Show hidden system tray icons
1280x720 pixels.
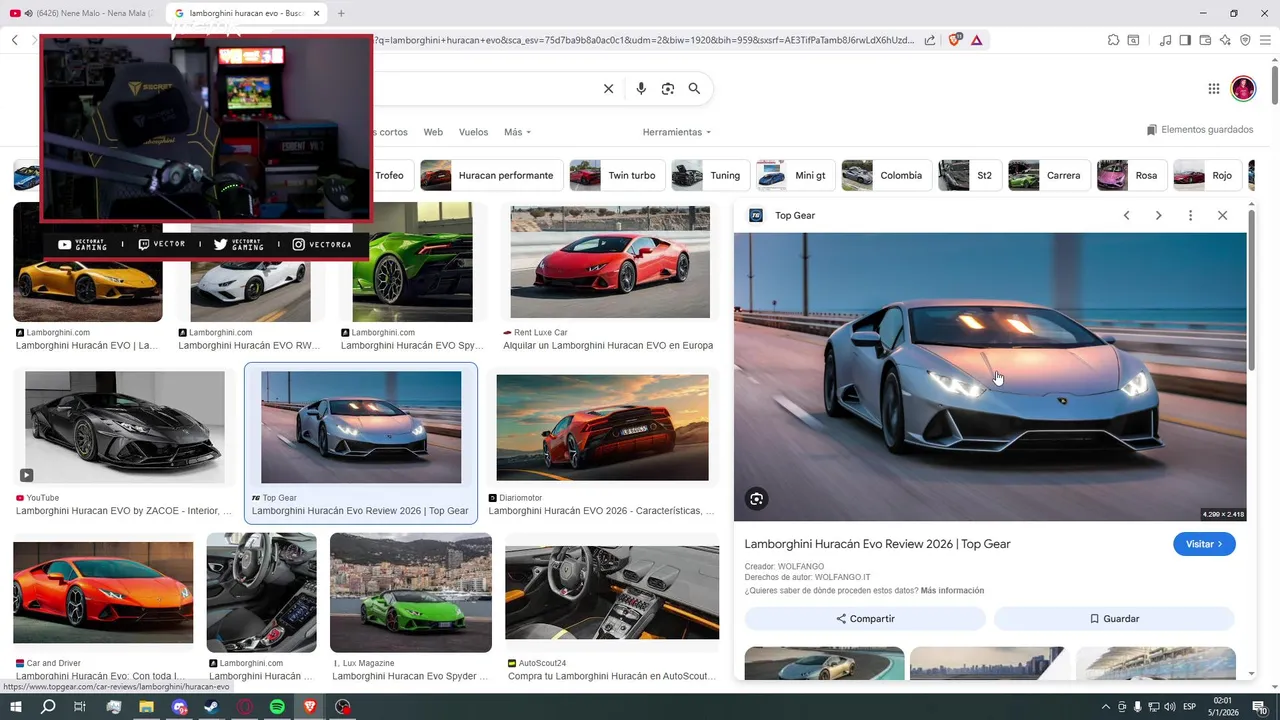[1105, 707]
